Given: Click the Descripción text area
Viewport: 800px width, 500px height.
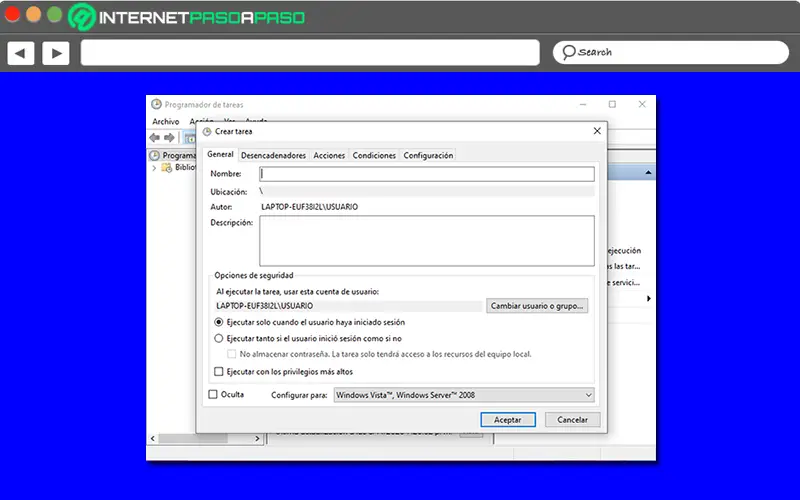Looking at the screenshot, I should (x=427, y=240).
